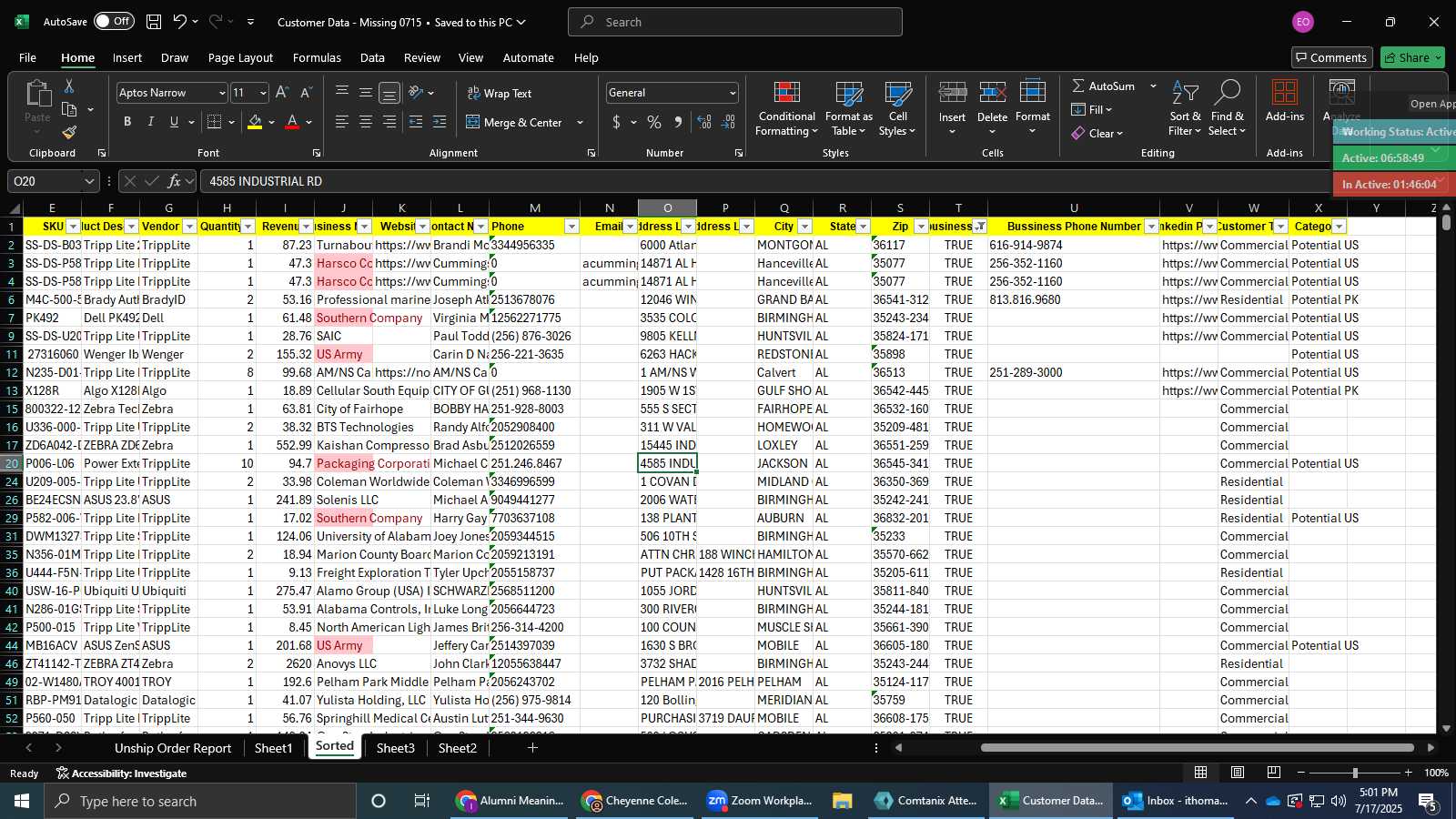This screenshot has width=1456, height=819.
Task: Open the Aptos Narrow font name dropdown
Action: click(221, 93)
